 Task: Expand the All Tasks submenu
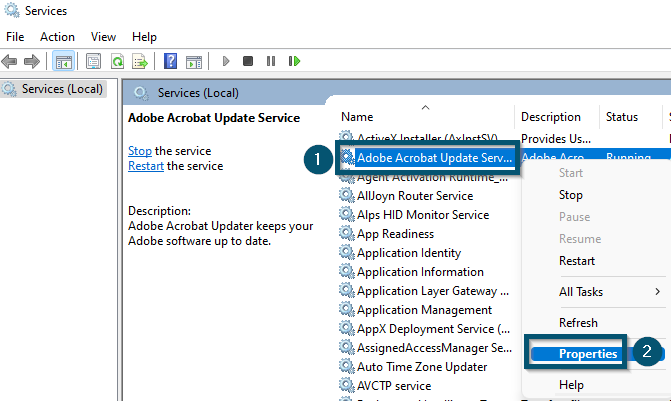pos(610,292)
